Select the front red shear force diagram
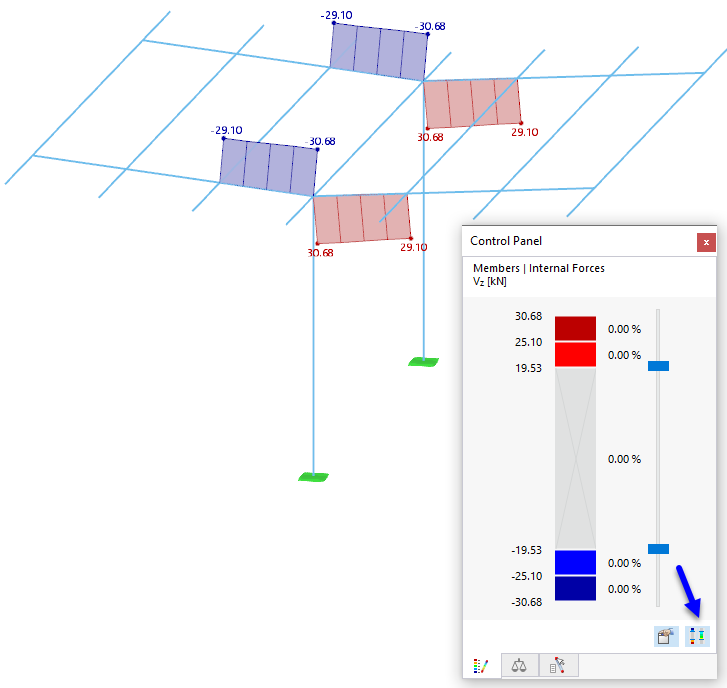This screenshot has width=727, height=688. click(x=362, y=219)
